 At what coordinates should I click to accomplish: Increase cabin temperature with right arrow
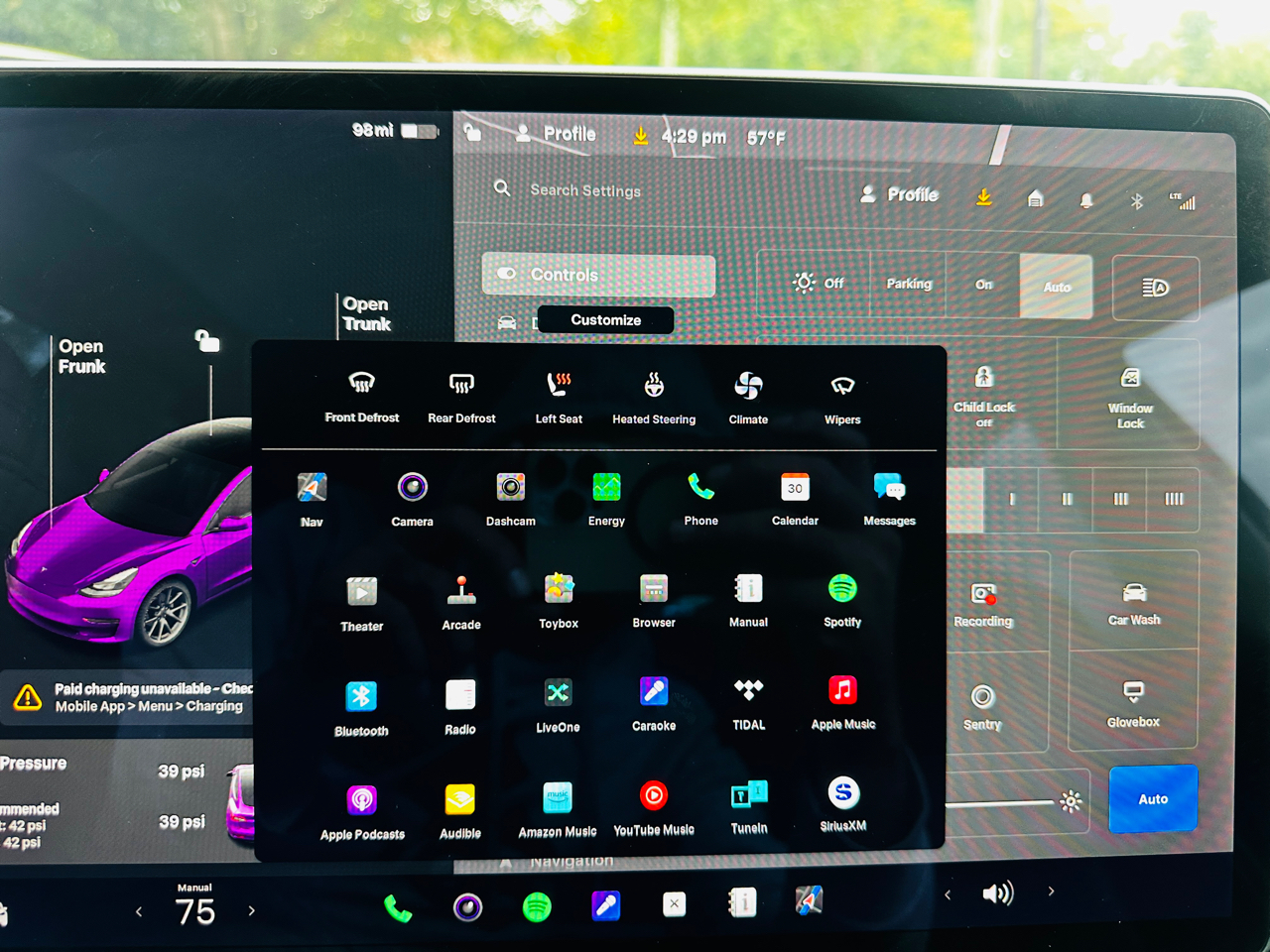pos(252,910)
